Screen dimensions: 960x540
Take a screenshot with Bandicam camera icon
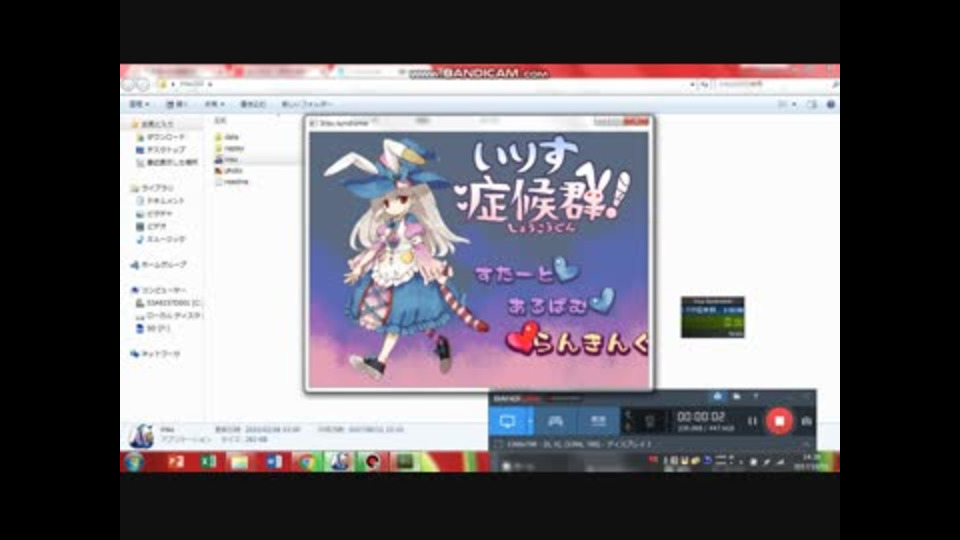coord(806,421)
